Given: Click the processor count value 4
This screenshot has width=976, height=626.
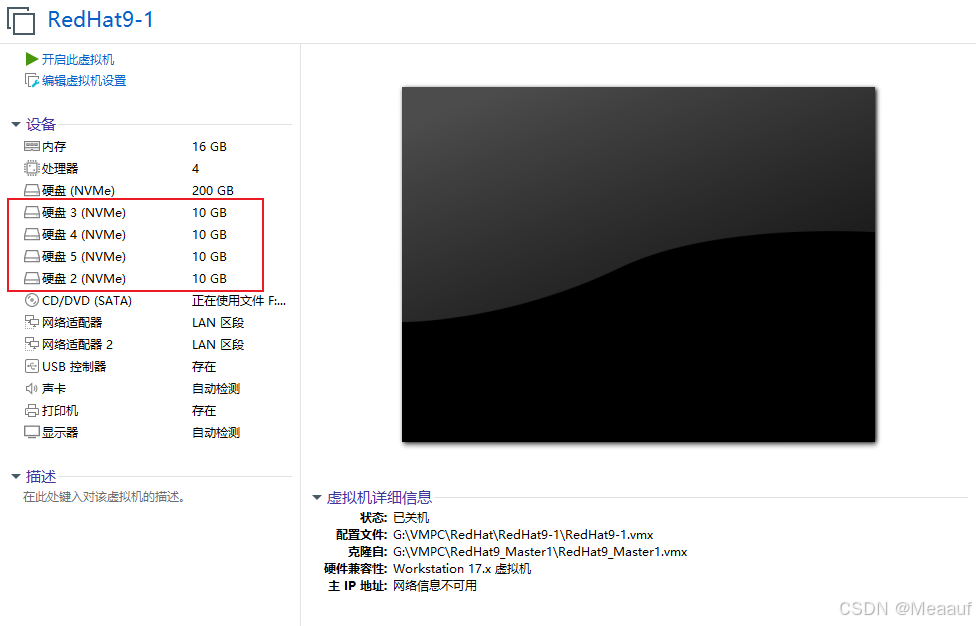Looking at the screenshot, I should [195, 169].
